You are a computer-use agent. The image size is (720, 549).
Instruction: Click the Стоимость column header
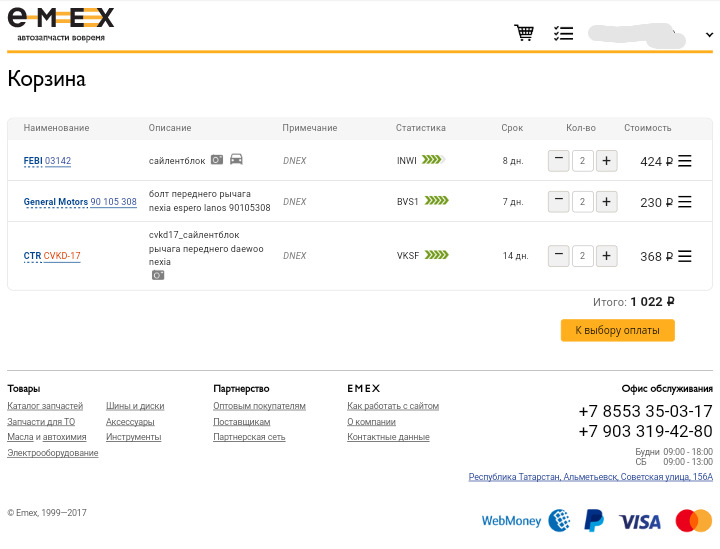[647, 128]
